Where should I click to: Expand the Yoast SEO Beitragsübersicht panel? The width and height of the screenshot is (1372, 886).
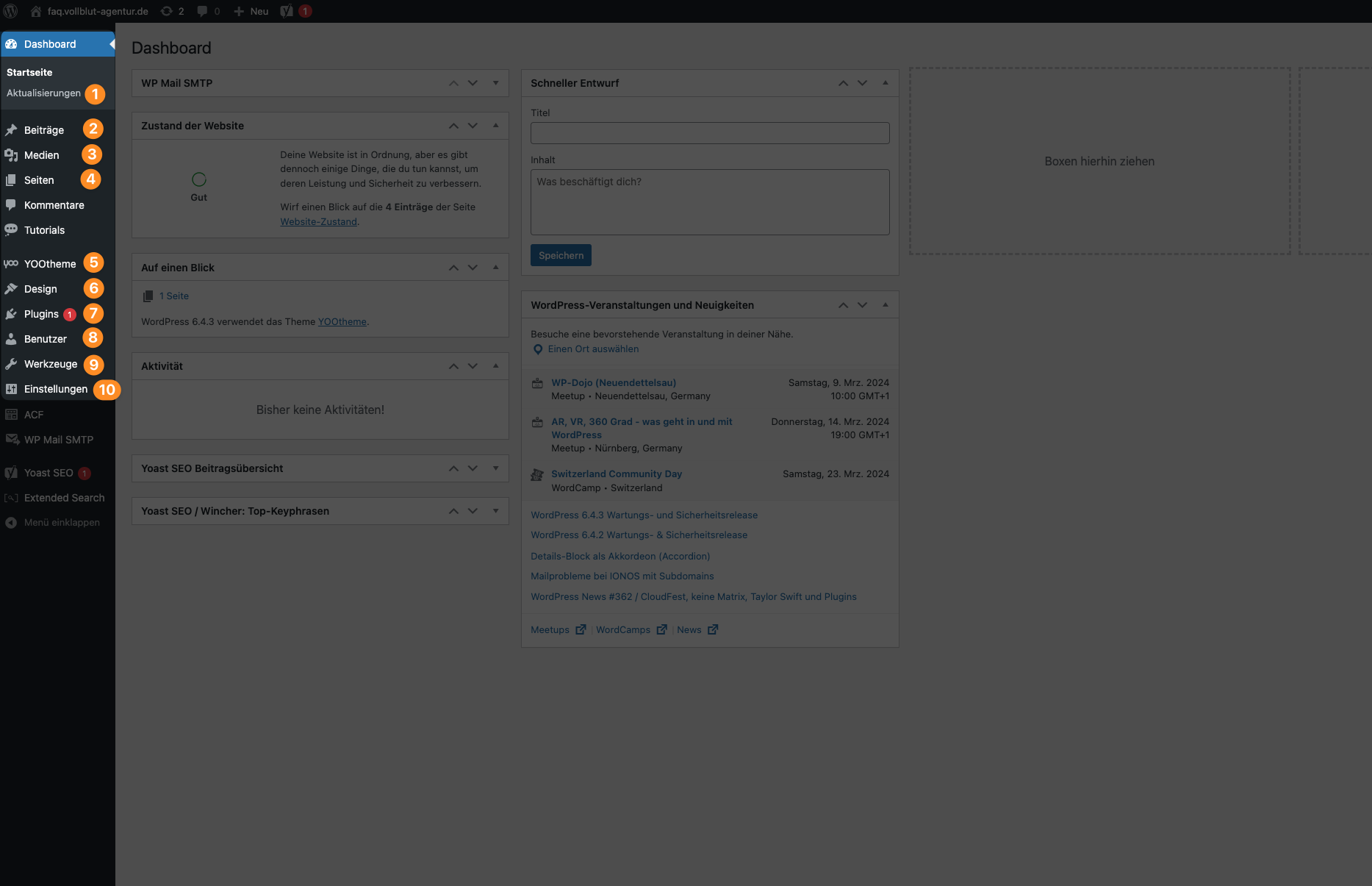tap(496, 468)
